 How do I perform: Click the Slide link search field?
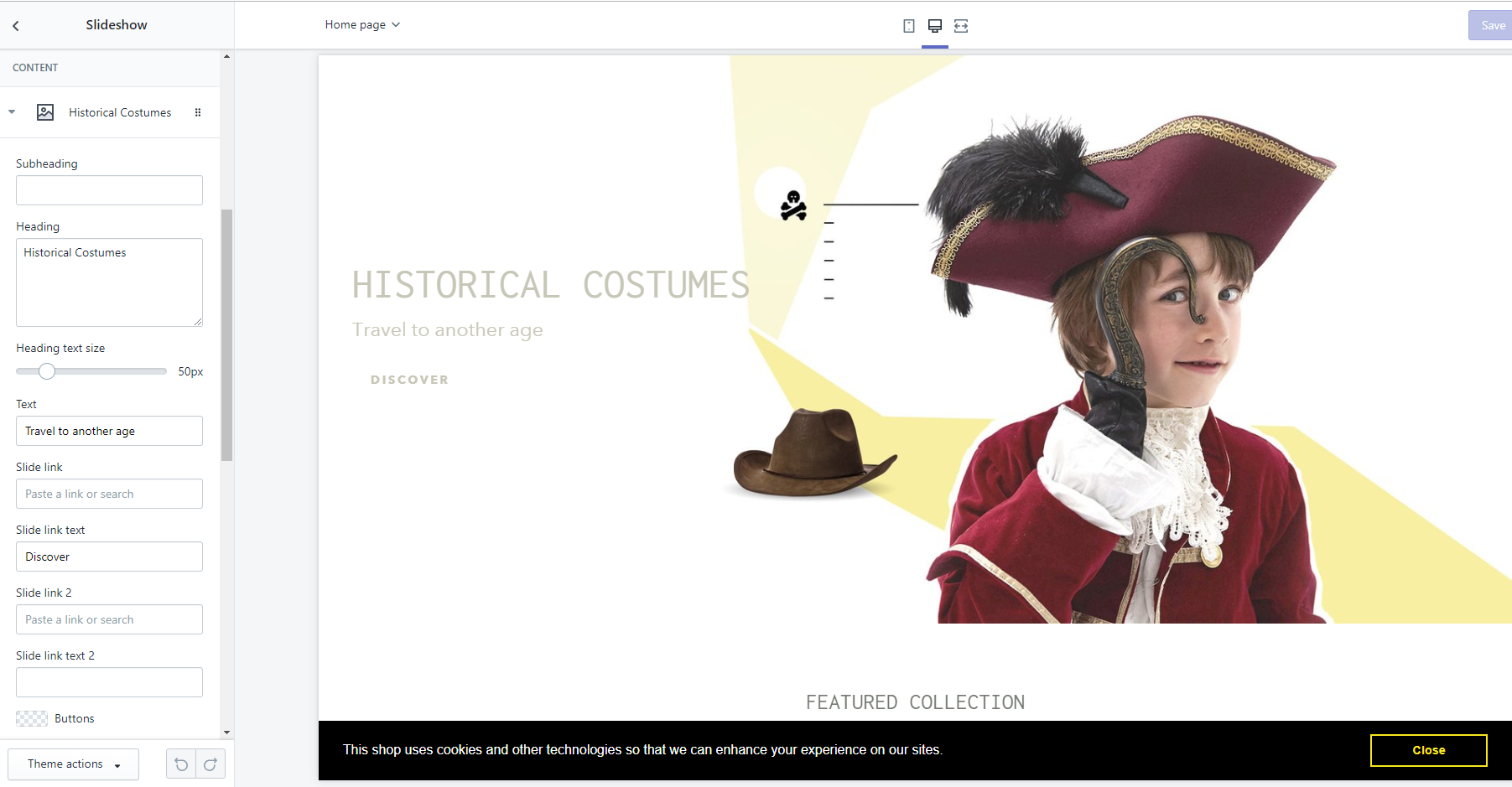tap(109, 494)
